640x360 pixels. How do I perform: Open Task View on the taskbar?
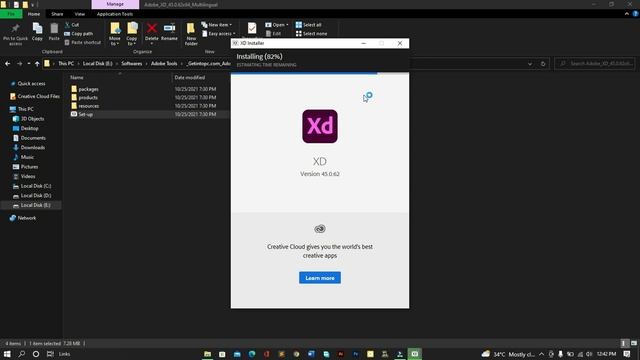(x=50, y=354)
